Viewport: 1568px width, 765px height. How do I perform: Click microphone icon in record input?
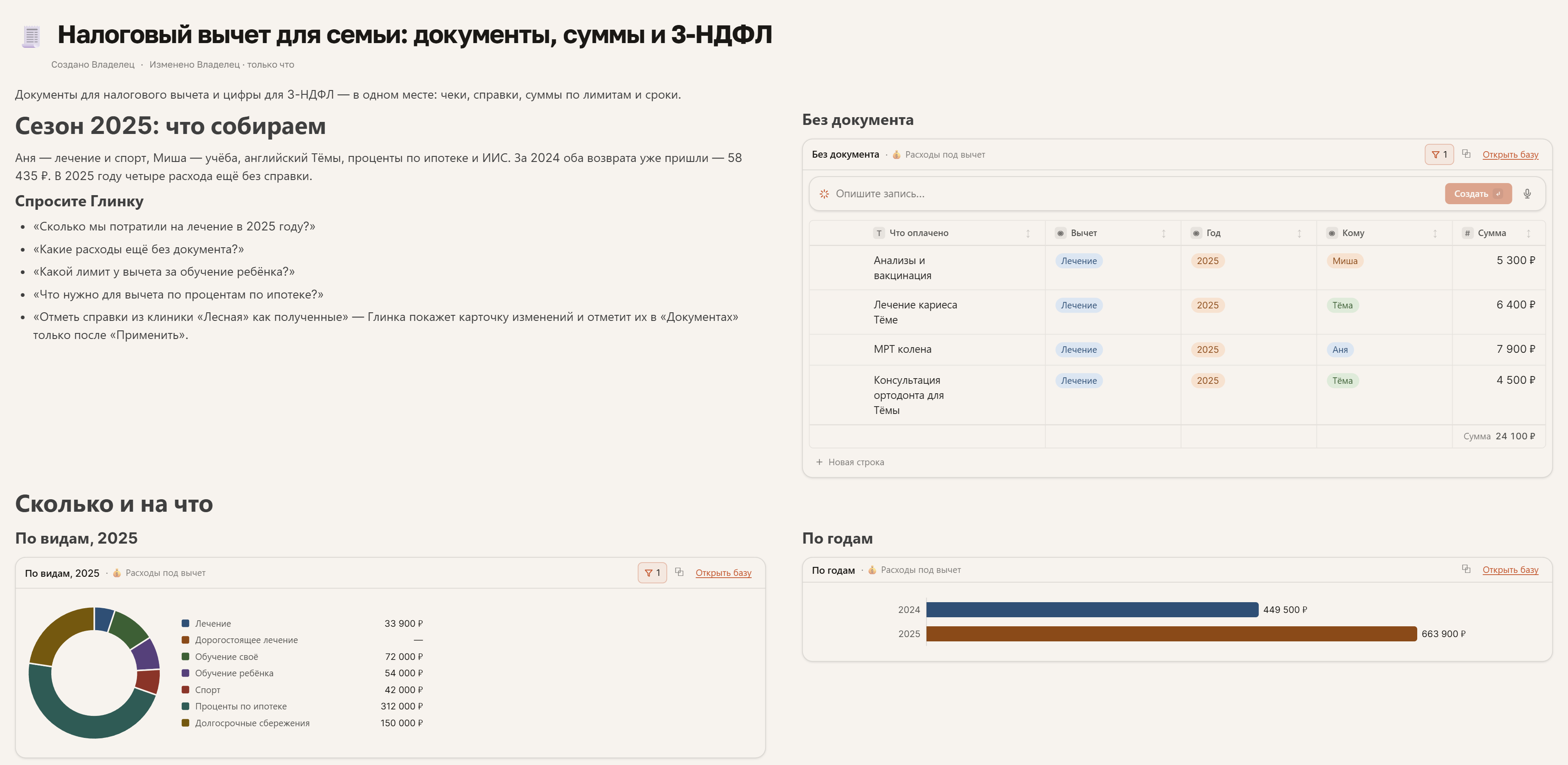pos(1527,193)
